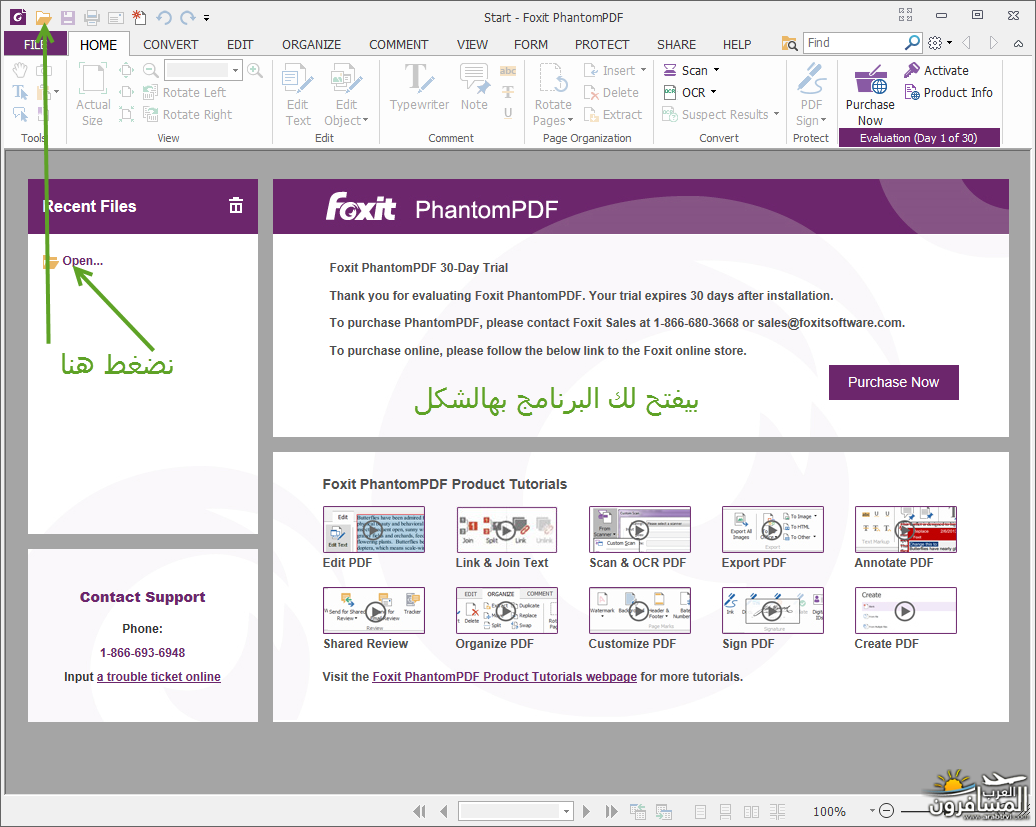Open the page number dropdown in status bar
This screenshot has width=1036, height=827.
click(566, 811)
